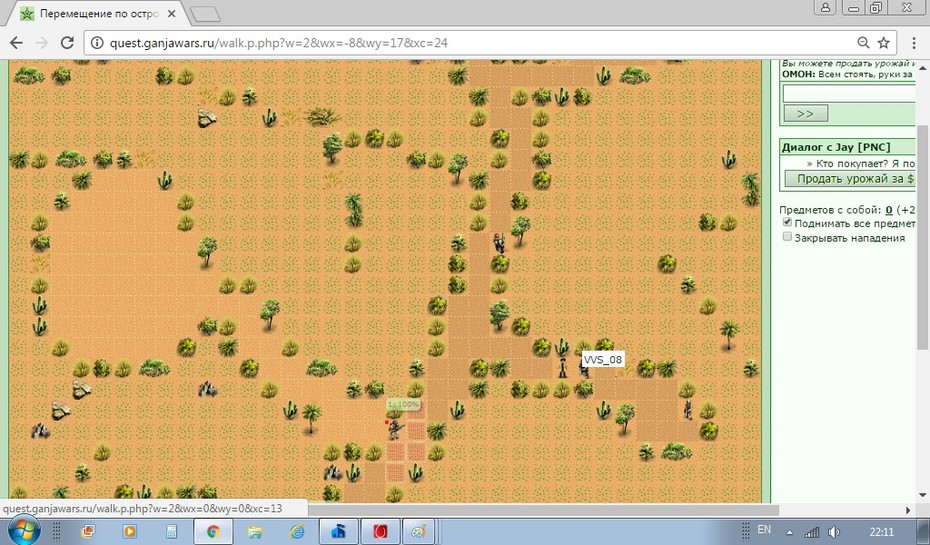Launch Internet Explorer from taskbar
Image resolution: width=930 pixels, height=545 pixels.
tap(296, 531)
